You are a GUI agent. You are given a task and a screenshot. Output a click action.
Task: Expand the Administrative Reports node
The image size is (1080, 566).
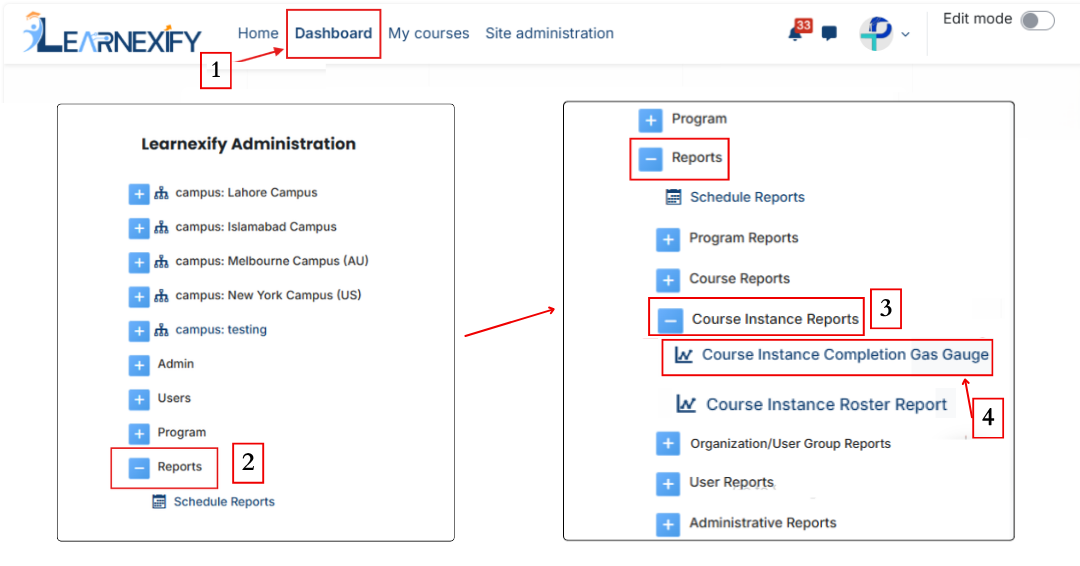click(667, 524)
